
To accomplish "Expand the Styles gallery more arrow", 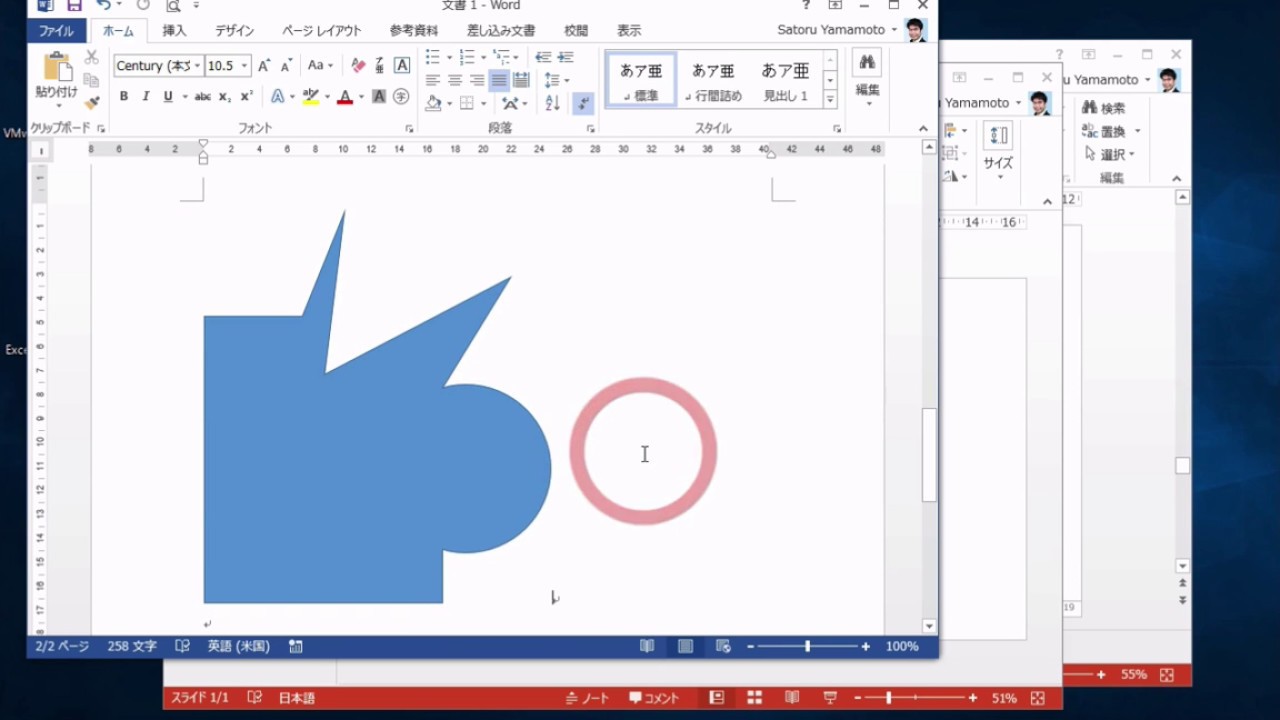I will point(830,99).
